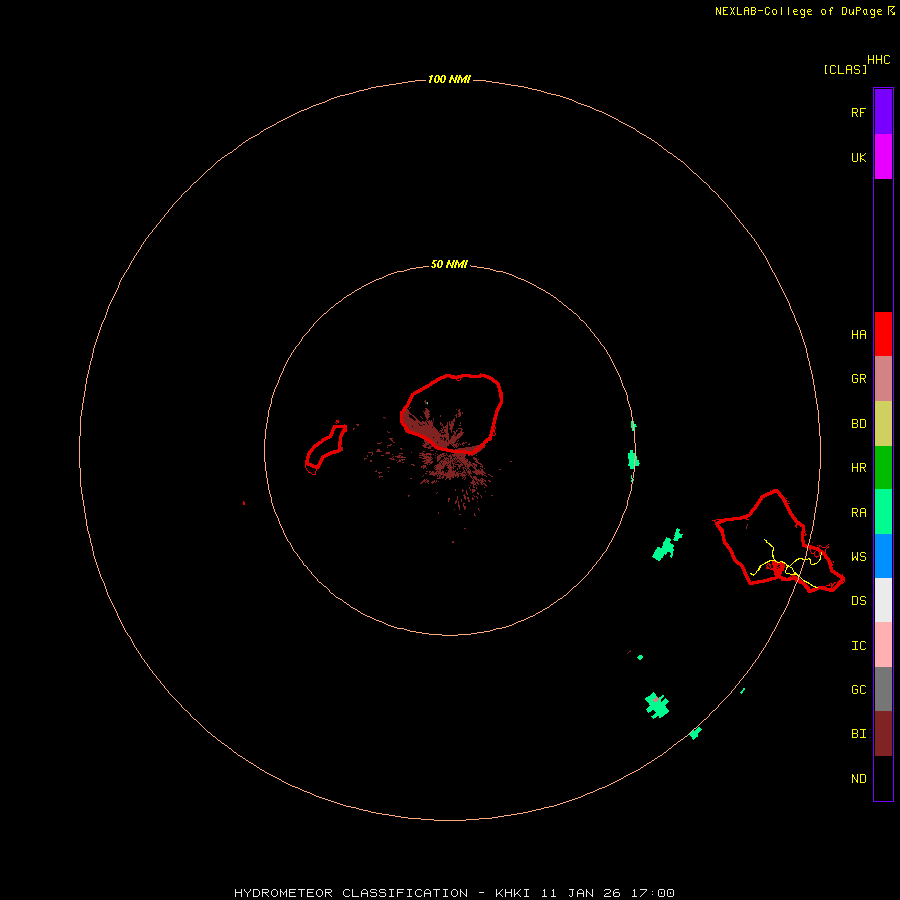Image resolution: width=900 pixels, height=900 pixels.
Task: Click the UK magenta legend swatch
Action: pyautogui.click(x=883, y=157)
